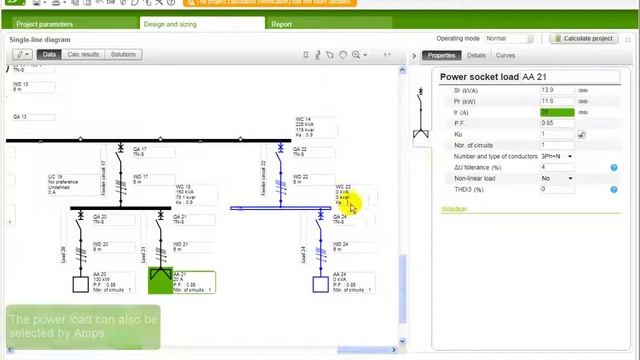640x360 pixels.
Task: Click the horizontal scrollbar right arrow
Action: click(x=394, y=350)
